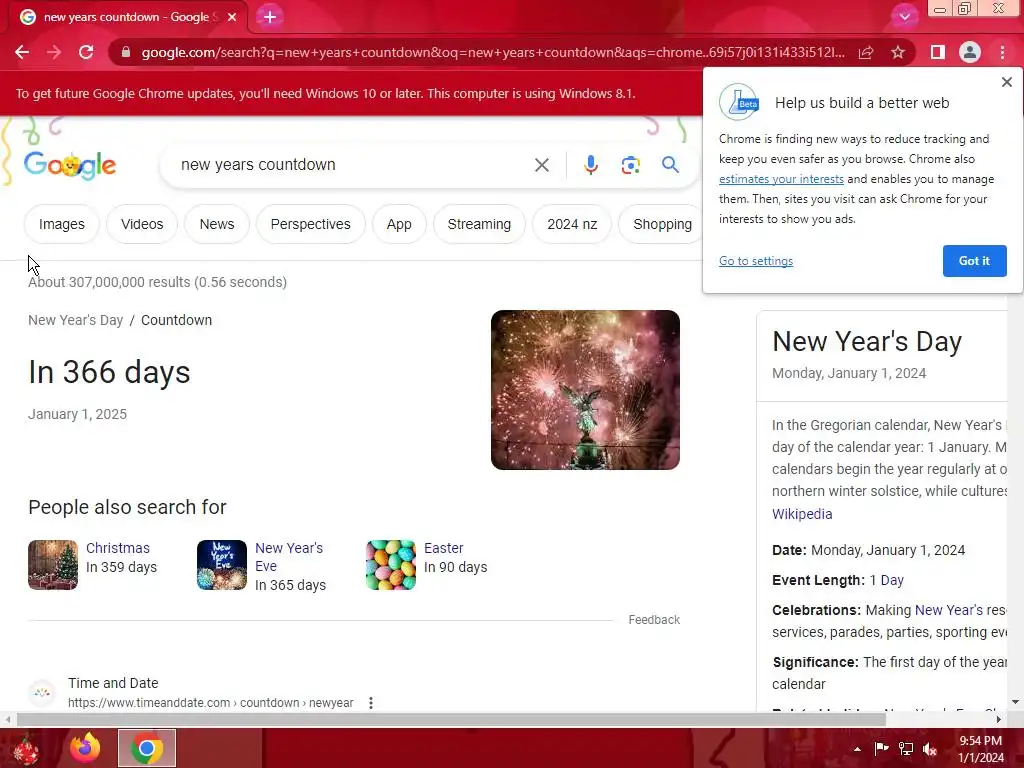The width and height of the screenshot is (1024, 768).
Task: Open a new tab with the plus button
Action: pyautogui.click(x=270, y=17)
